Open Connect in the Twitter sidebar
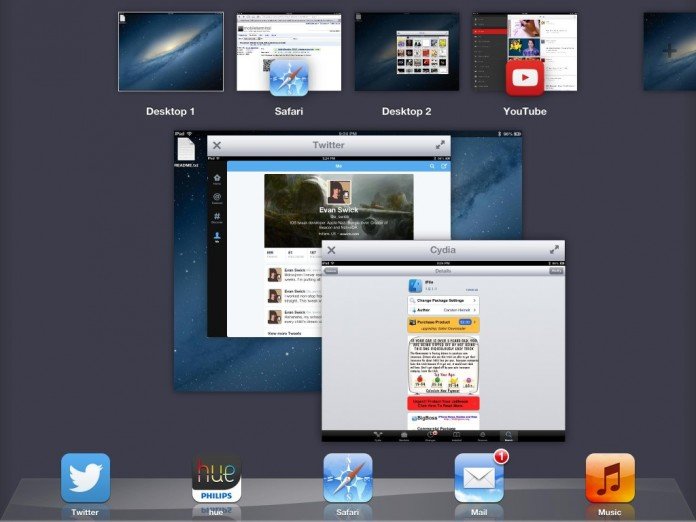Image resolution: width=696 pixels, height=522 pixels. [x=217, y=198]
